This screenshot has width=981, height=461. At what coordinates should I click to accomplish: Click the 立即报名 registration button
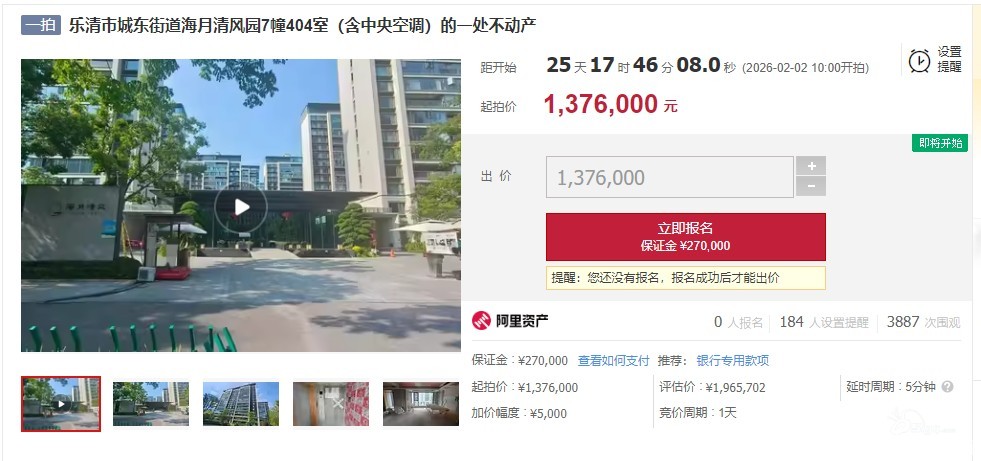pos(686,236)
